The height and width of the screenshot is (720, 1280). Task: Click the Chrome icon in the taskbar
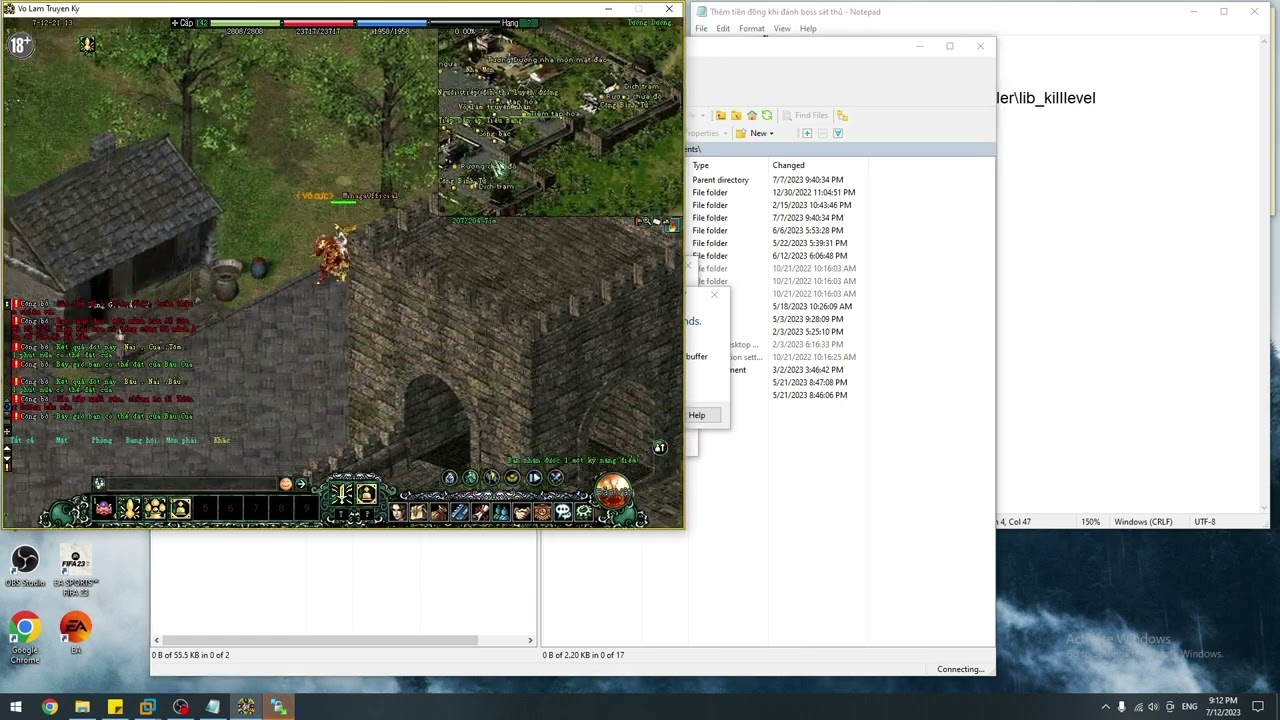(49, 707)
